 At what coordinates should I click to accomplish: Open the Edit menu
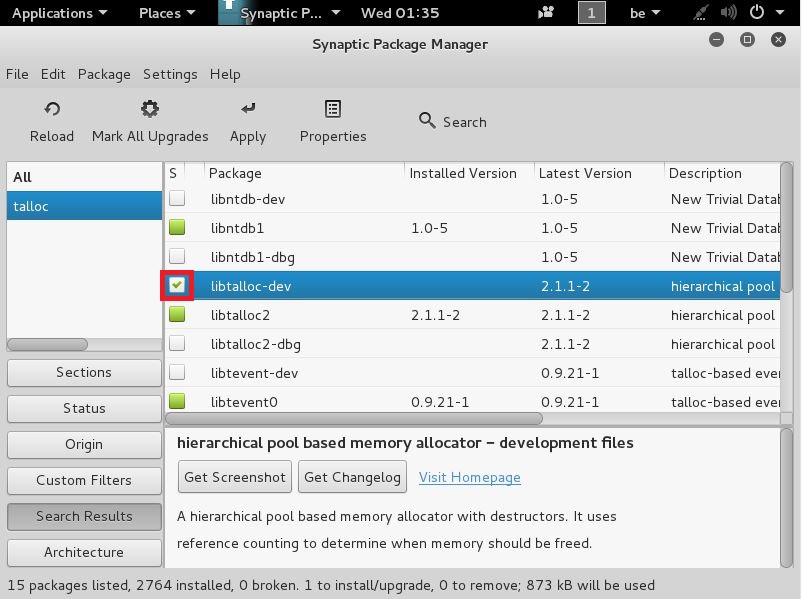pos(53,74)
